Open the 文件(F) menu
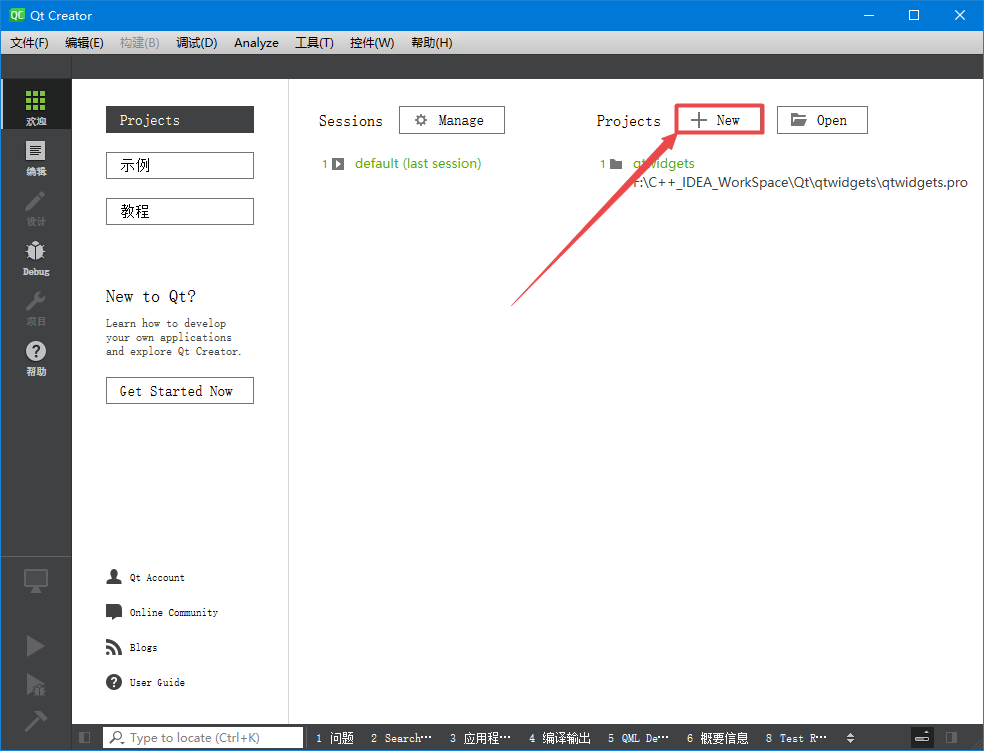 (x=29, y=43)
